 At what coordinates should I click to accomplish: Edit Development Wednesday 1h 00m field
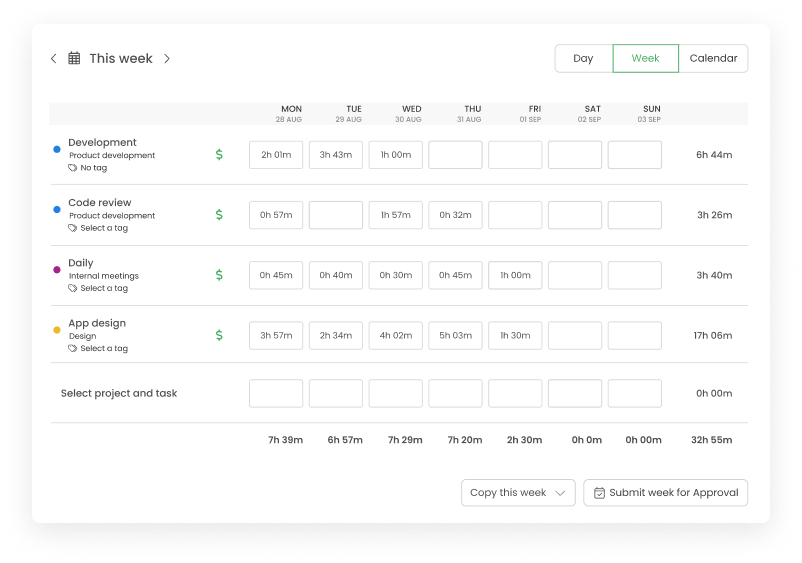tap(395, 154)
